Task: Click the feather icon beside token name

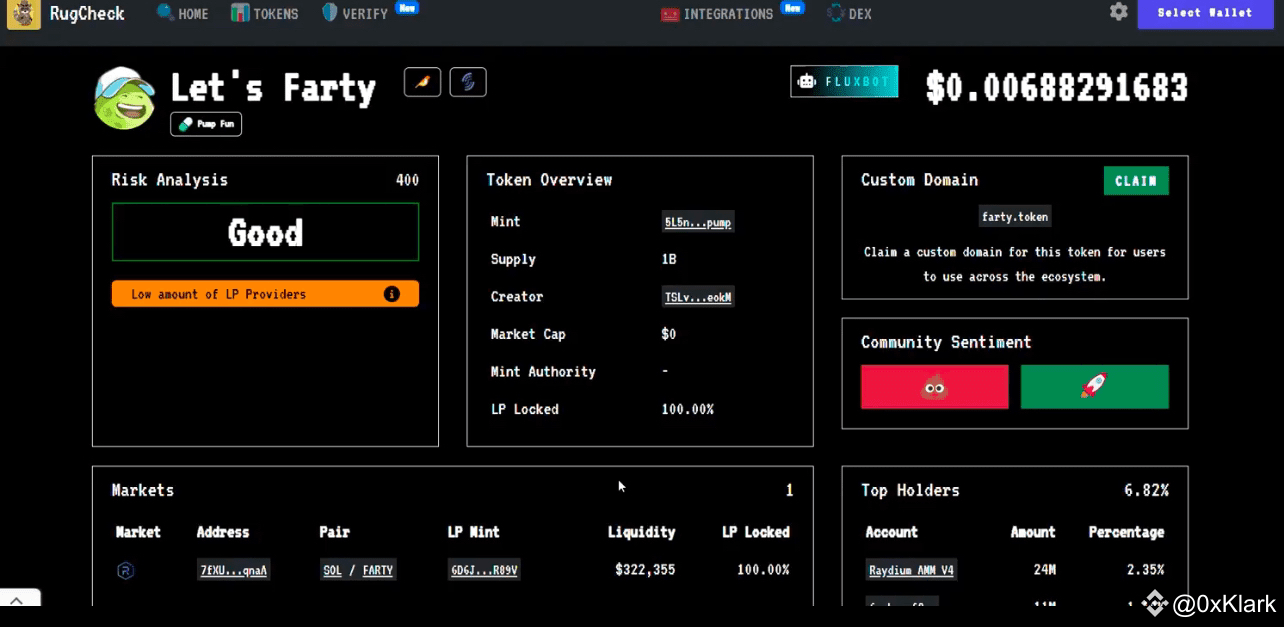Action: (x=422, y=82)
